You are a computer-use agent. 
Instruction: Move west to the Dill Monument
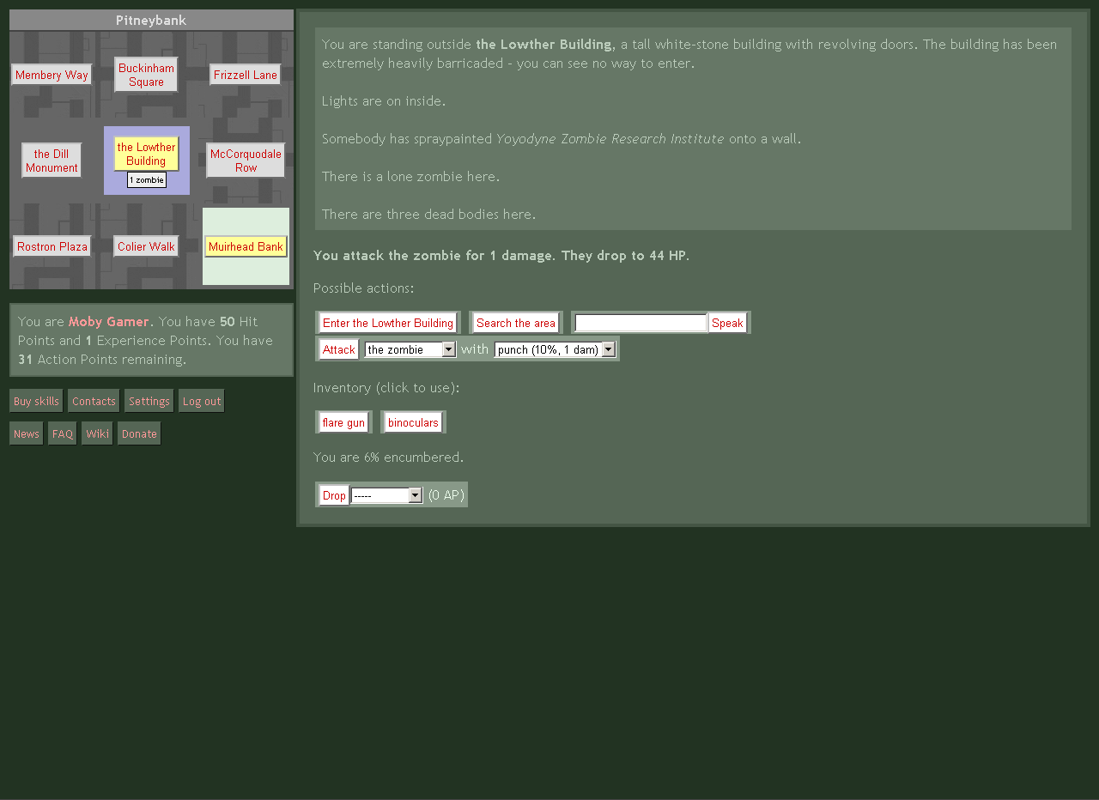click(52, 161)
